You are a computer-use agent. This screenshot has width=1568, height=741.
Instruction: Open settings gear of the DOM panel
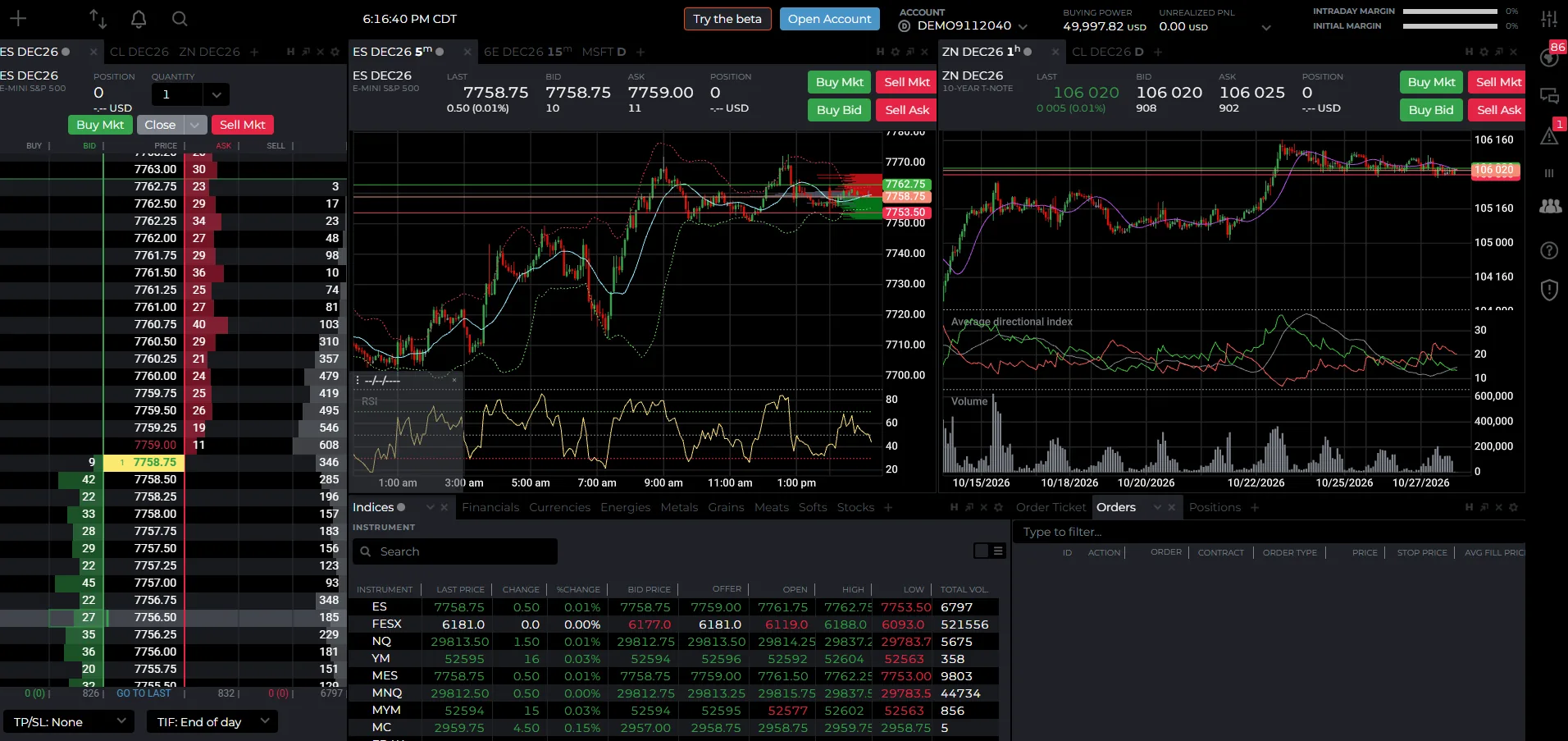(x=335, y=52)
